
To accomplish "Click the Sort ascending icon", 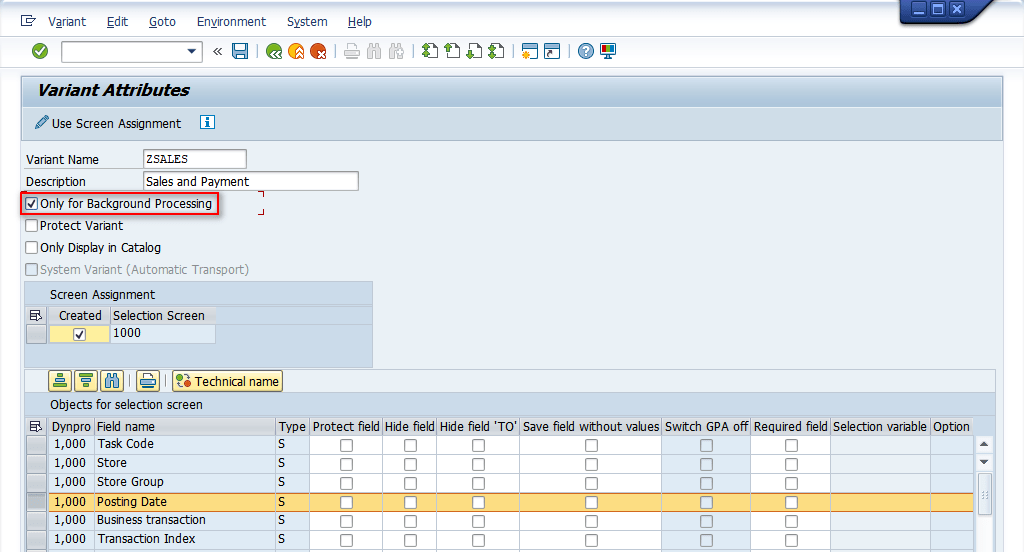I will click(60, 381).
